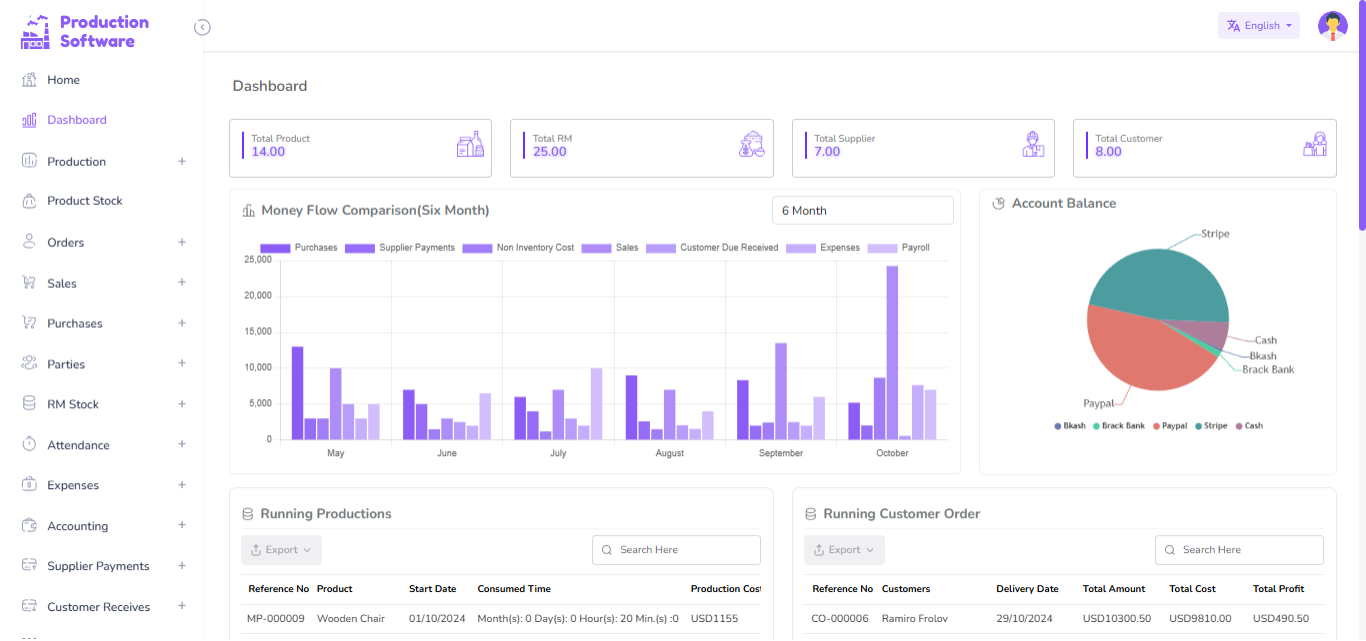Click the Total Supplier worker icon

point(1033,145)
